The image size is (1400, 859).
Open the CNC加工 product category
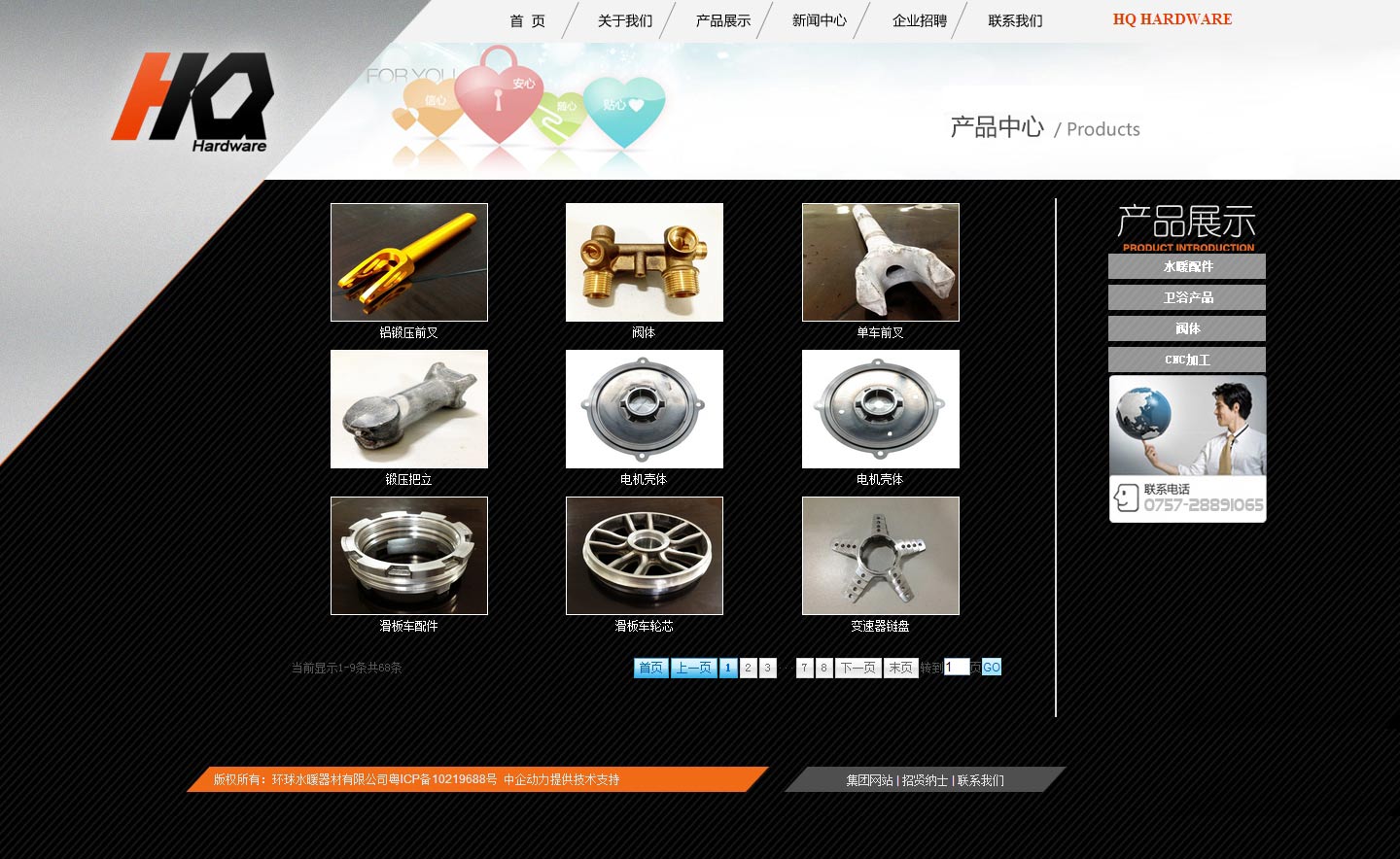pyautogui.click(x=1186, y=360)
